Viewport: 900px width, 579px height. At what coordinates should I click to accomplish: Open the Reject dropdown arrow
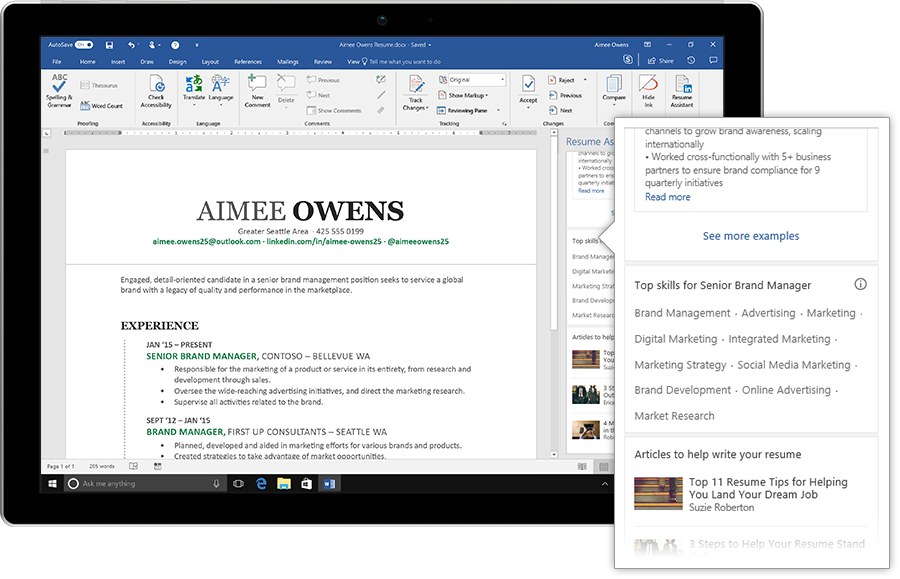pyautogui.click(x=585, y=80)
